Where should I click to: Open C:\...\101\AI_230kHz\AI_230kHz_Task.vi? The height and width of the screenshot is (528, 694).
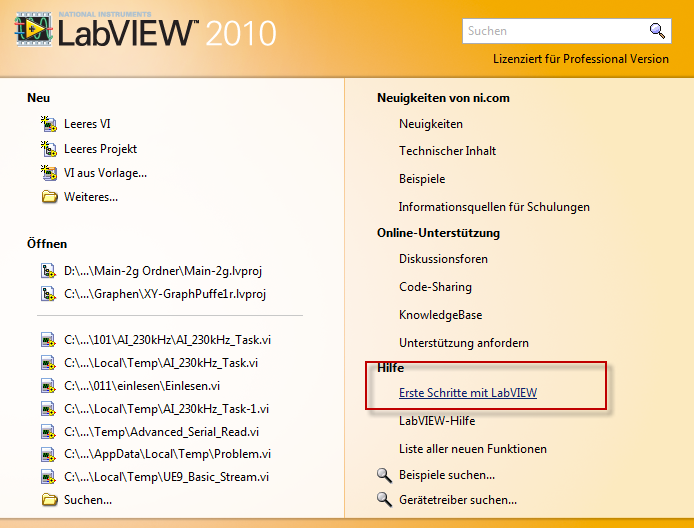pos(167,340)
